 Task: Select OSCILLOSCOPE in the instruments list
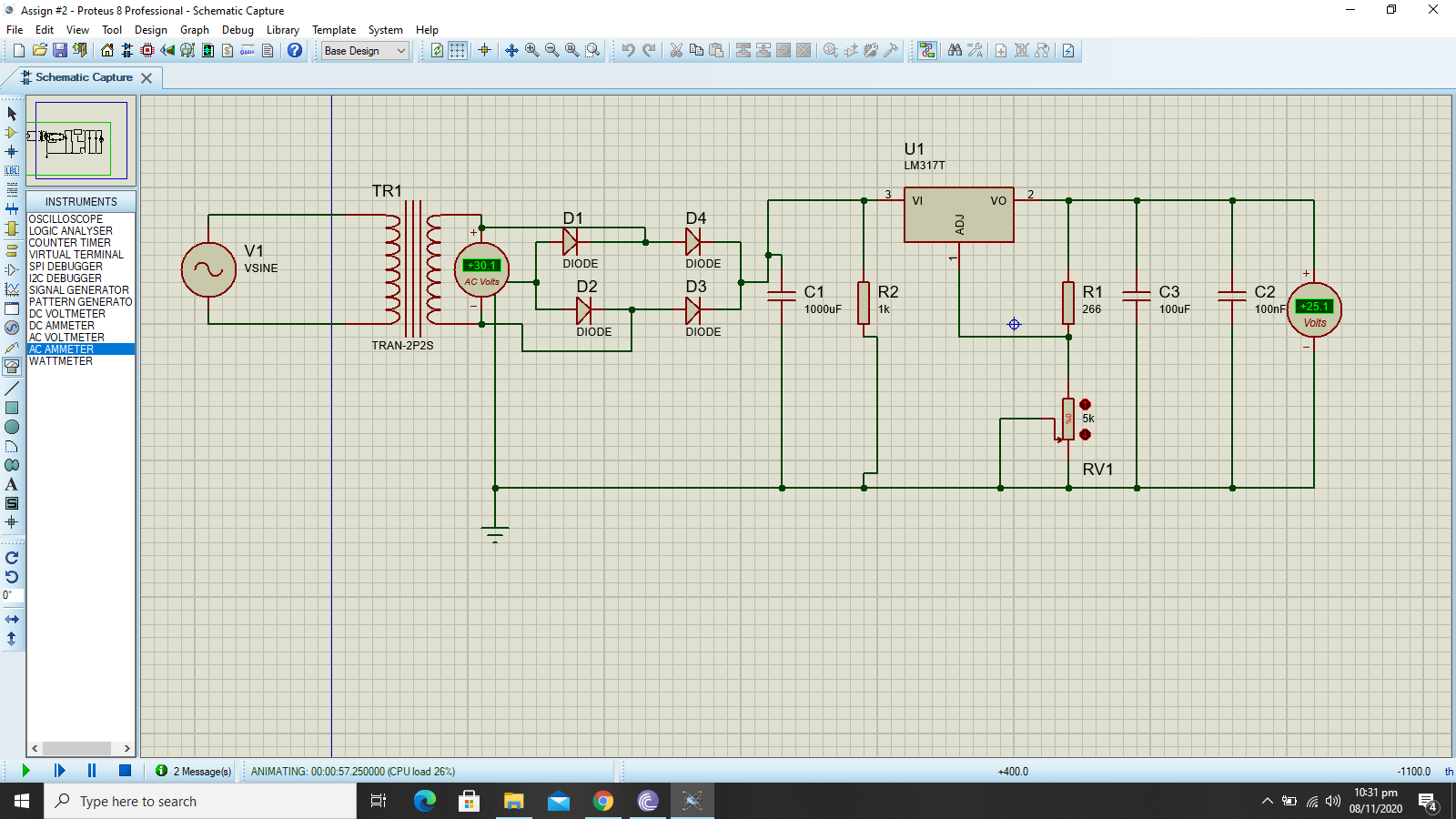point(66,219)
